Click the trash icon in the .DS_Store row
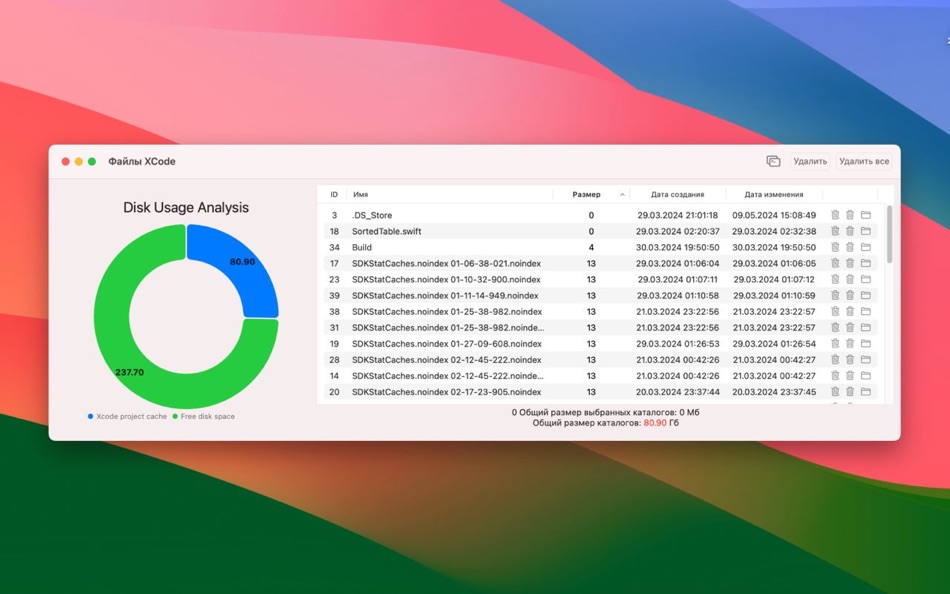 pos(850,215)
